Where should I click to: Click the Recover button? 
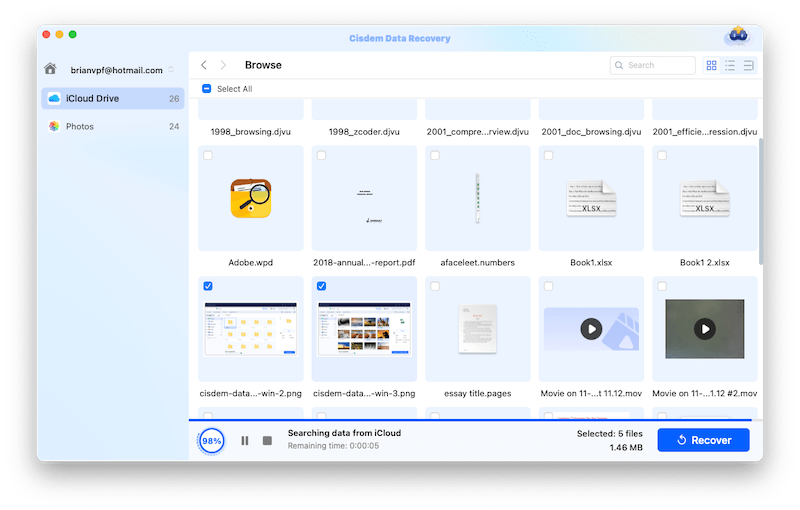tap(704, 440)
